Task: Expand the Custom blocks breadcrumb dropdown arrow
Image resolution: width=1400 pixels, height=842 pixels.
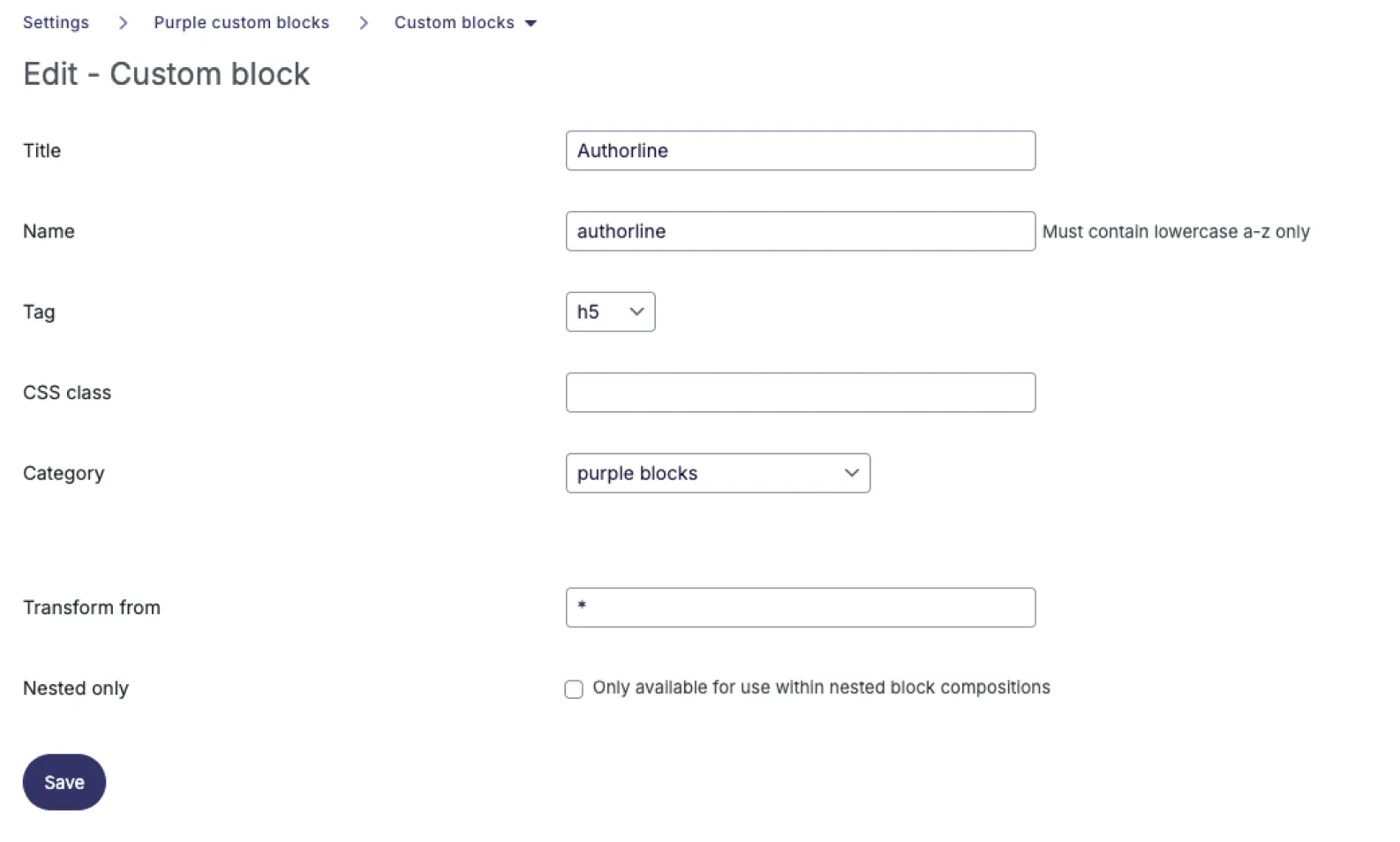Action: point(531,23)
